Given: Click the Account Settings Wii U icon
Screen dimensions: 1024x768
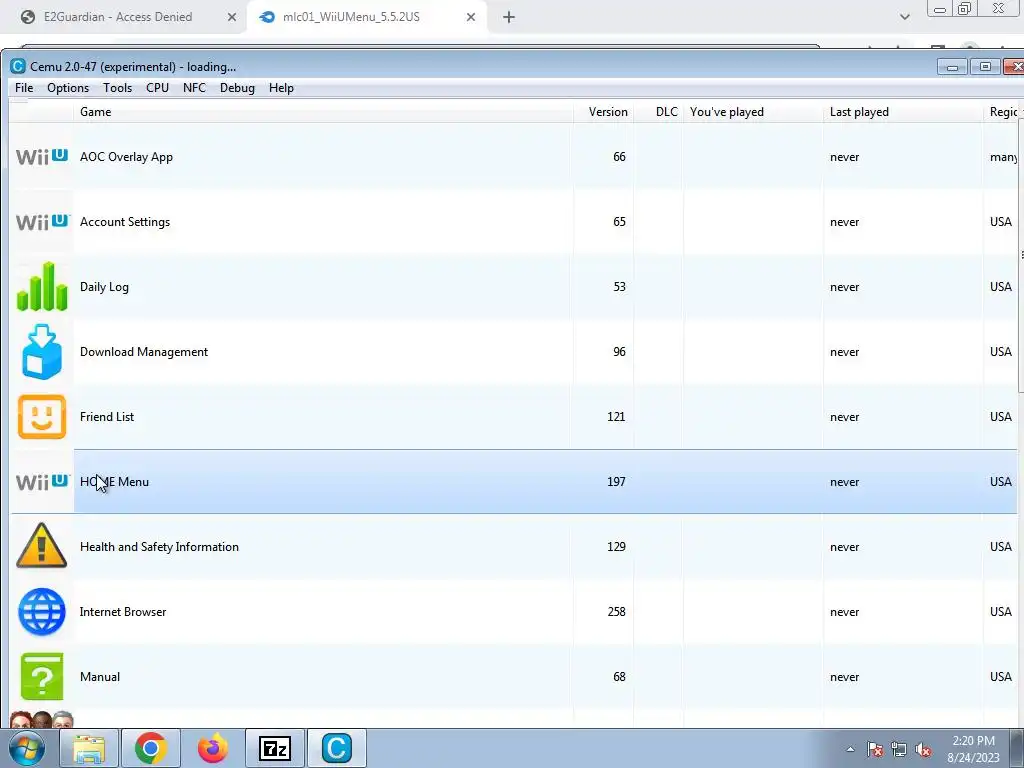Looking at the screenshot, I should click(42, 222).
